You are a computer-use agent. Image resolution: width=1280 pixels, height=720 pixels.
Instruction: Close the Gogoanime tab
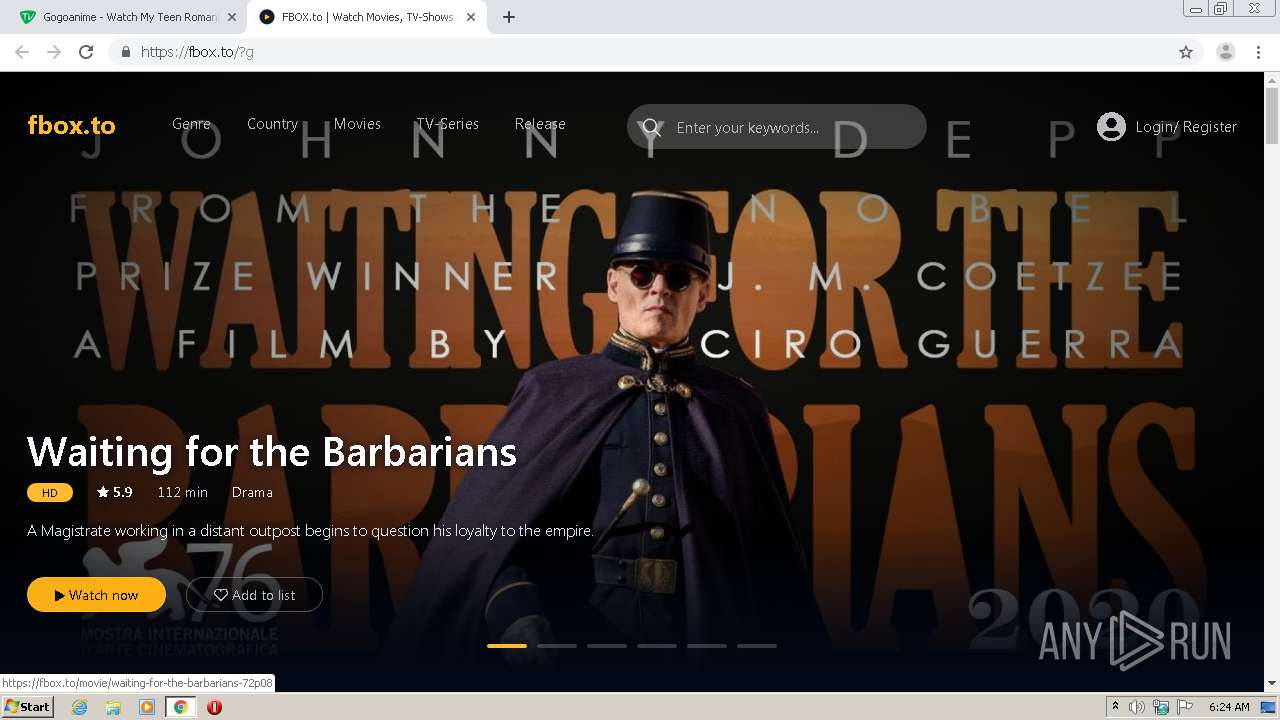tap(232, 17)
